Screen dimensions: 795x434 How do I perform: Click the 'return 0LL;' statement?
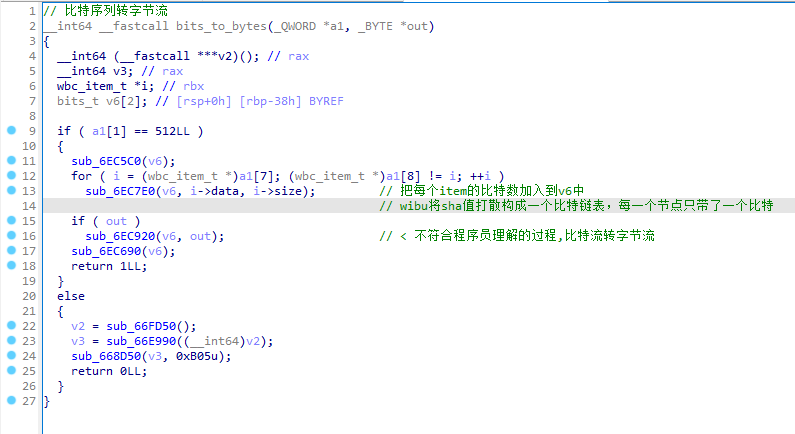109,371
